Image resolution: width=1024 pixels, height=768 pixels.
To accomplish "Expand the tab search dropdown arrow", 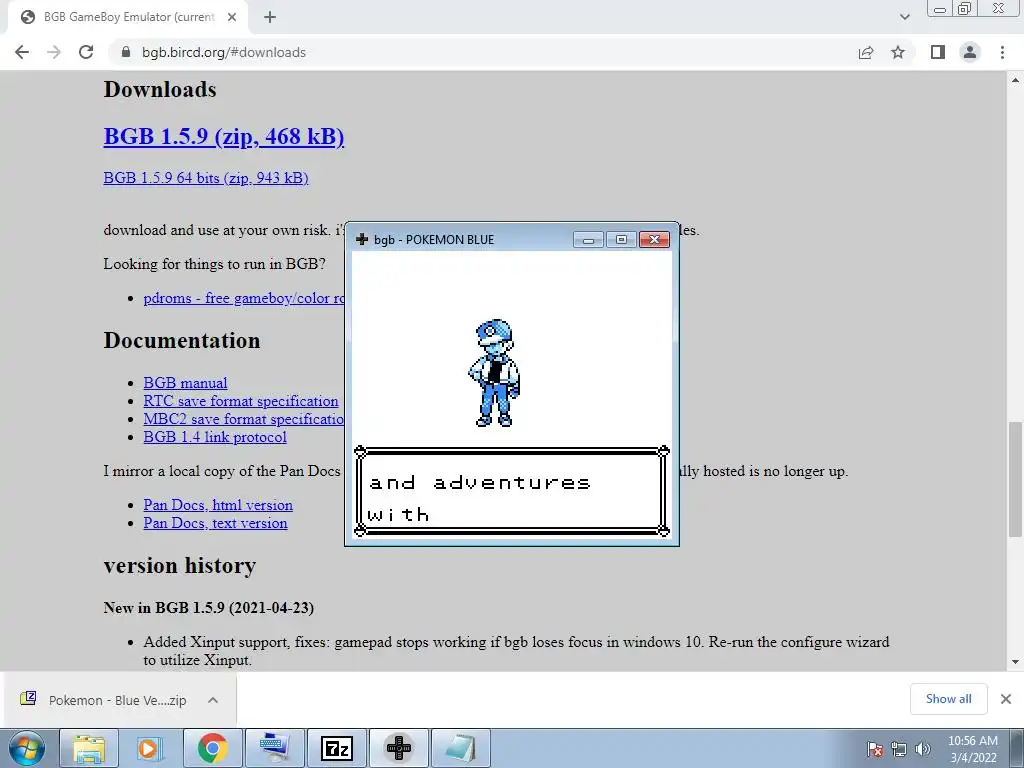I will (904, 17).
